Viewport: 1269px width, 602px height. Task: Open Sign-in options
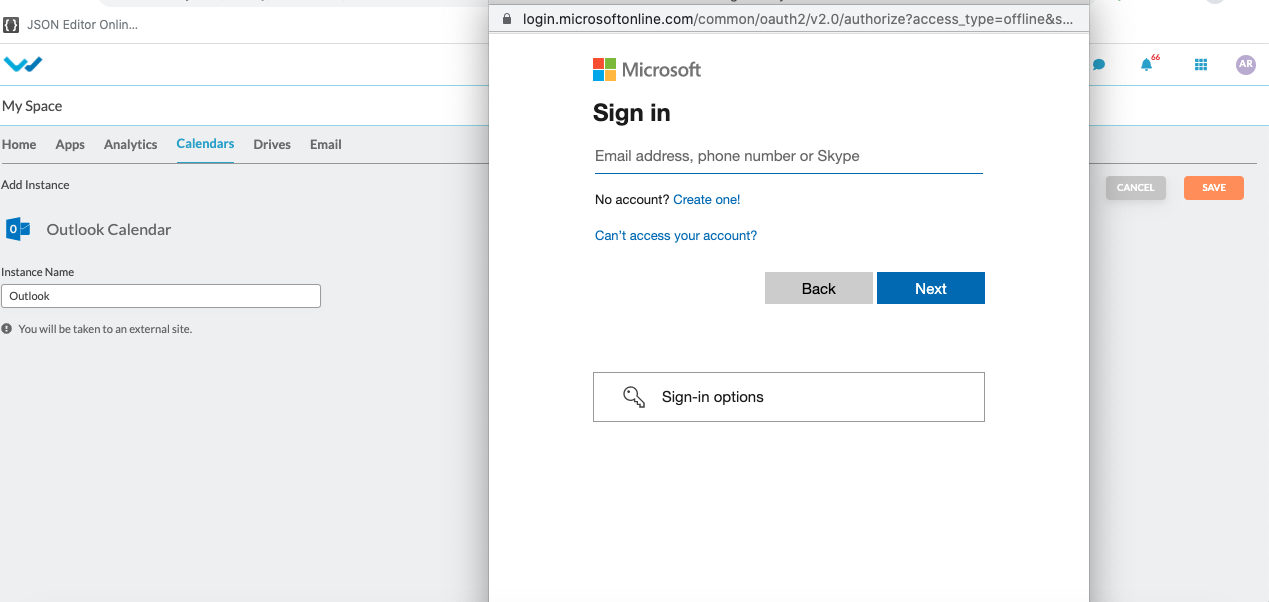(x=789, y=397)
